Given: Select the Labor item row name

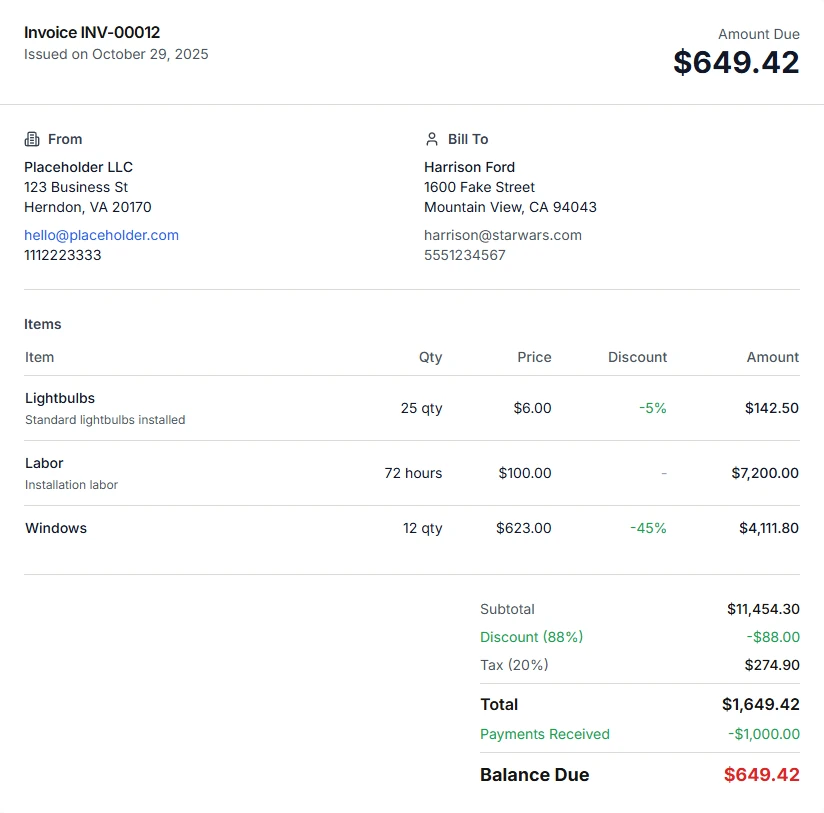Looking at the screenshot, I should (x=44, y=463).
